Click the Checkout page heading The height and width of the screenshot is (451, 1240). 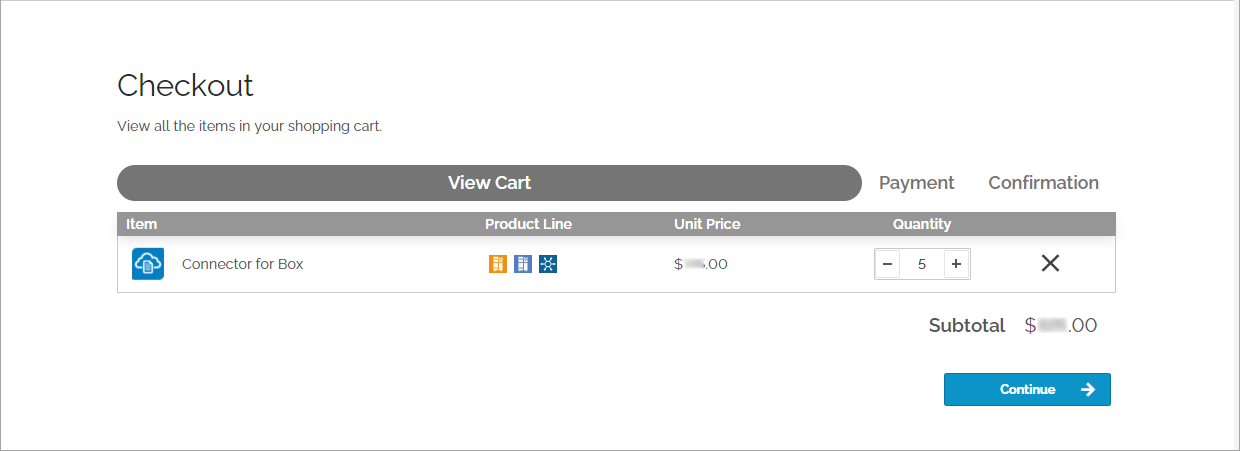click(186, 86)
